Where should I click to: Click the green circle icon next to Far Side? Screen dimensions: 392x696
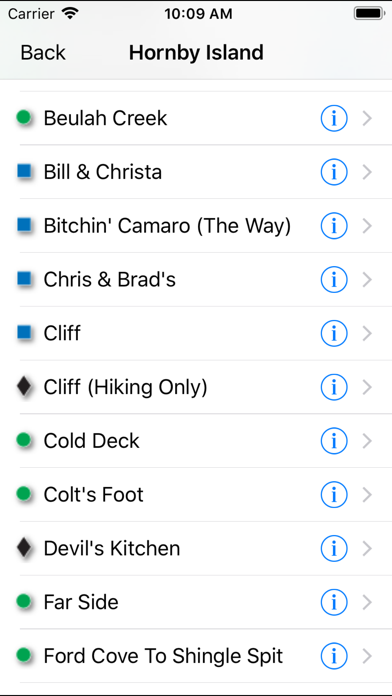(24, 601)
